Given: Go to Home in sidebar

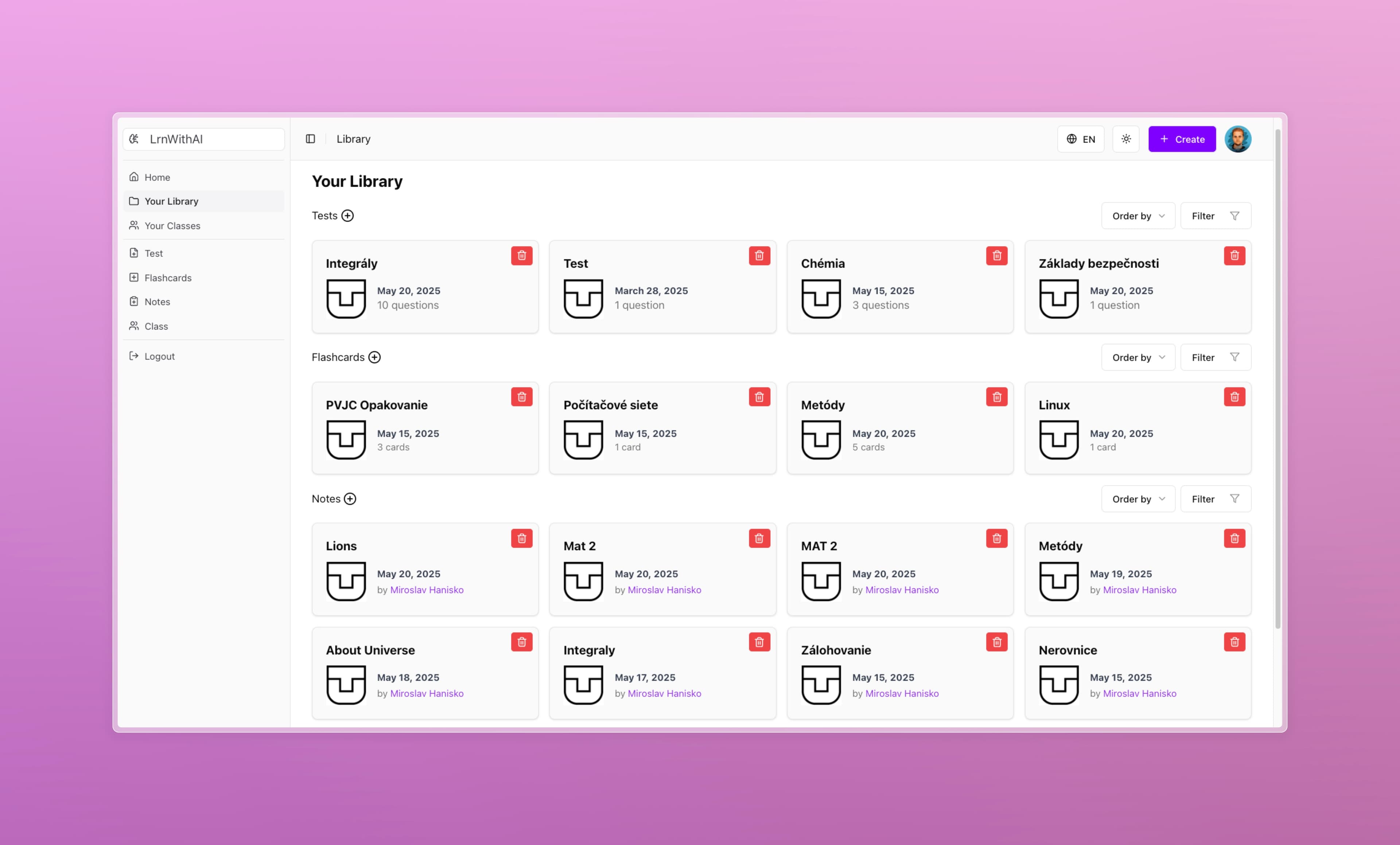Looking at the screenshot, I should point(203,177).
